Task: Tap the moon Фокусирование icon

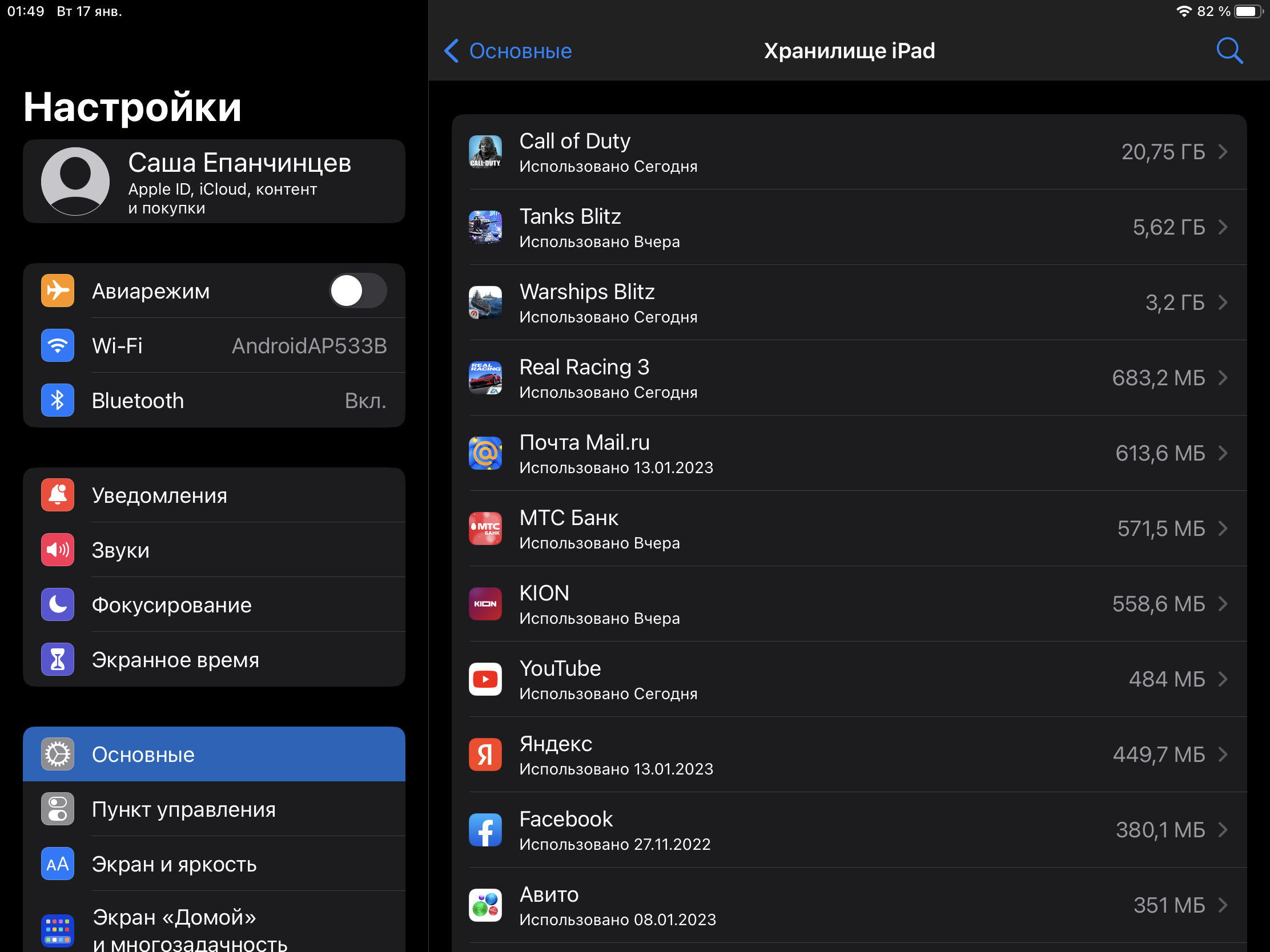Action: tap(58, 604)
